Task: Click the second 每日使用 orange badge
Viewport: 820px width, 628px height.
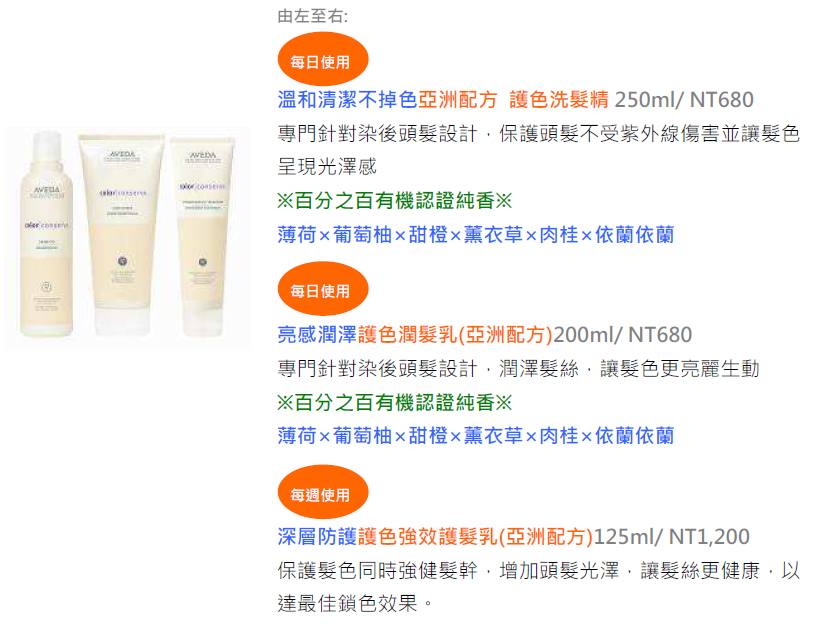Action: [x=323, y=289]
